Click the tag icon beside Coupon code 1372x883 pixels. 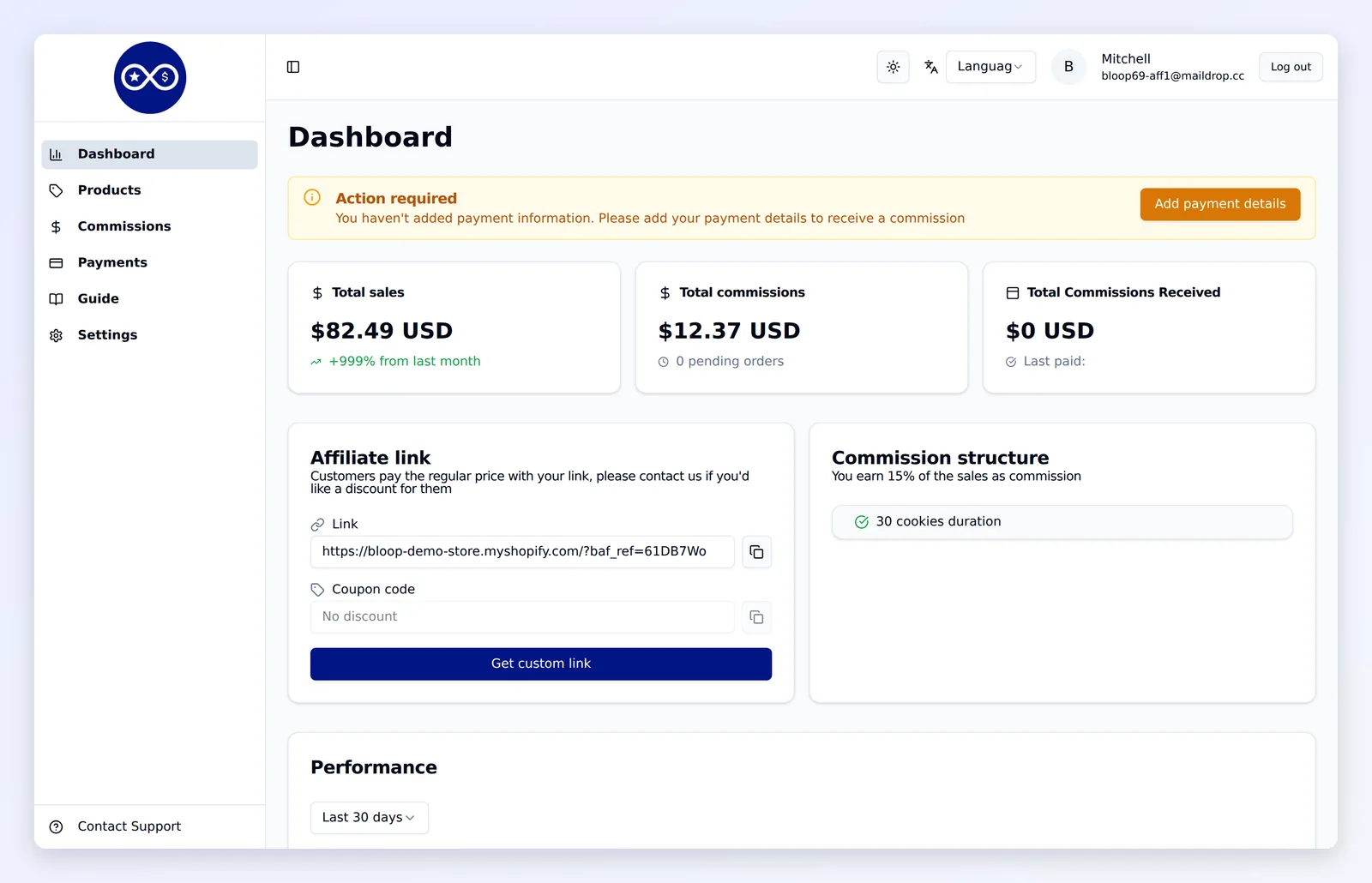coord(317,590)
